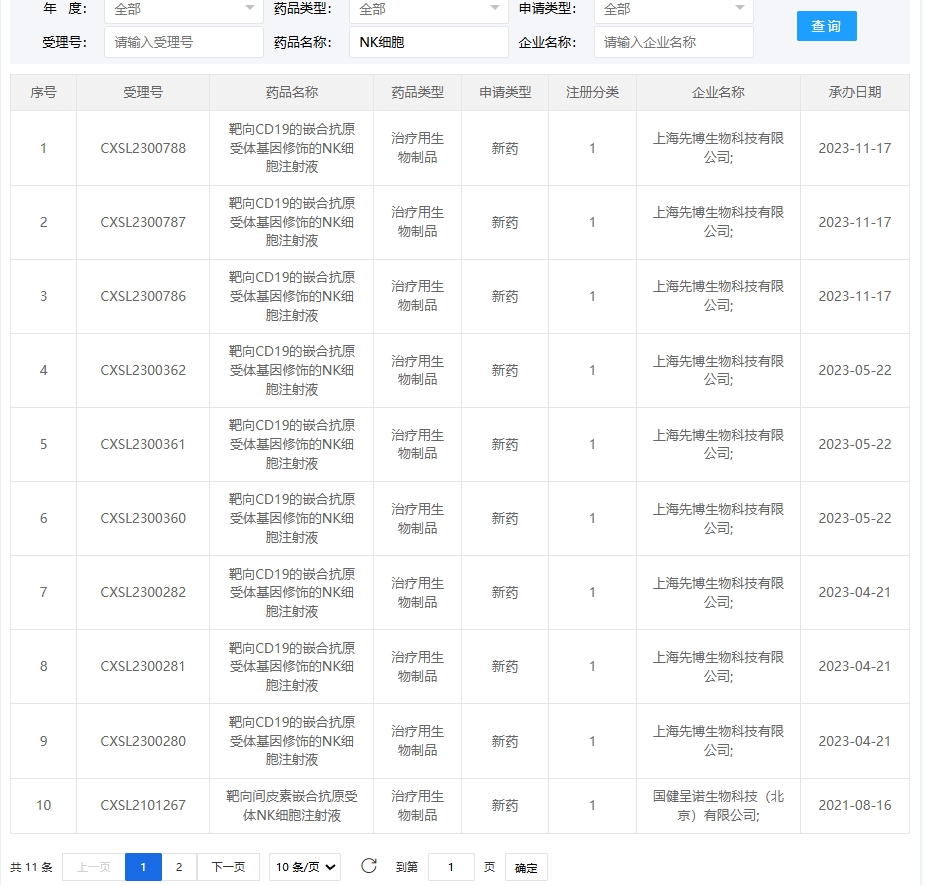Select acceptance number CXSL2300282
Image resolution: width=926 pixels, height=885 pixels.
point(143,592)
